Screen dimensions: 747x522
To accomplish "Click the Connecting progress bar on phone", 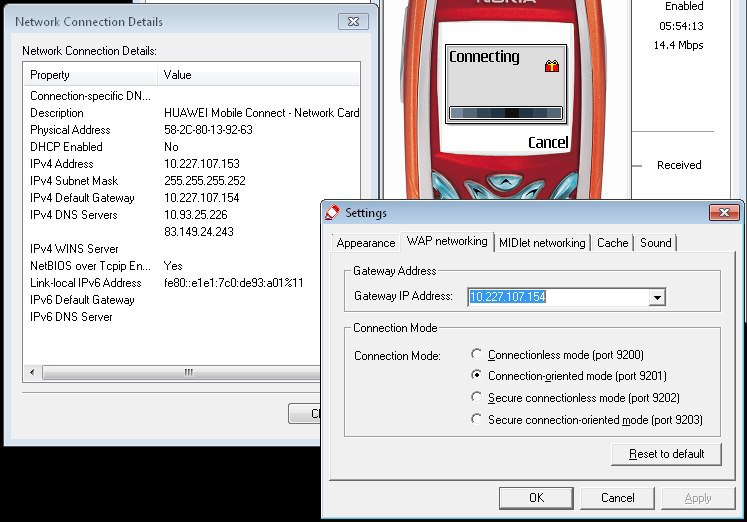I will coord(505,113).
